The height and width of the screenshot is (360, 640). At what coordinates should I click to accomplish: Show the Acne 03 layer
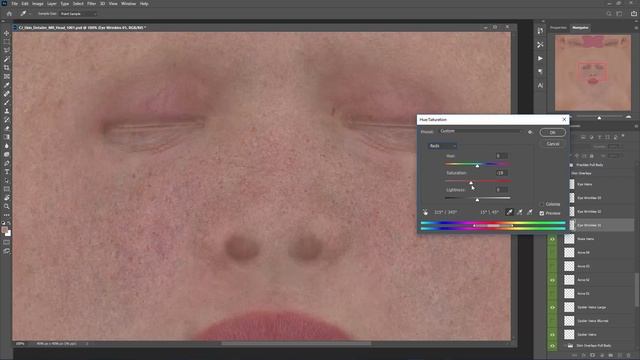click(x=553, y=266)
